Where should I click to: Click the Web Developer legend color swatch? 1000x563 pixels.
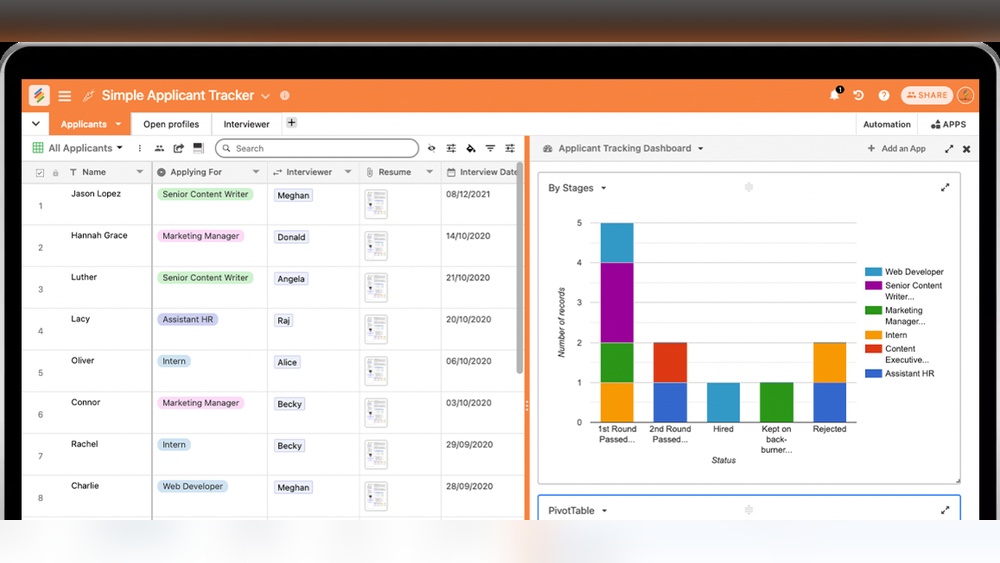(873, 272)
